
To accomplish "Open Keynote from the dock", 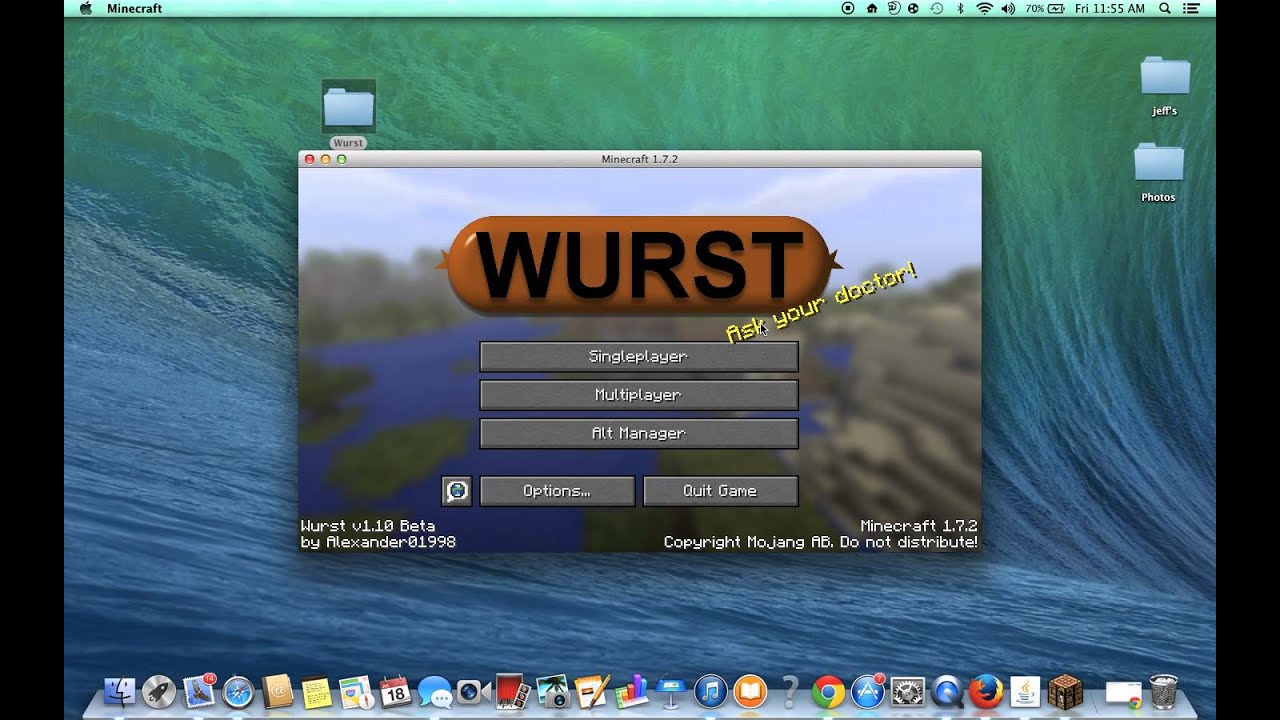I will 670,691.
